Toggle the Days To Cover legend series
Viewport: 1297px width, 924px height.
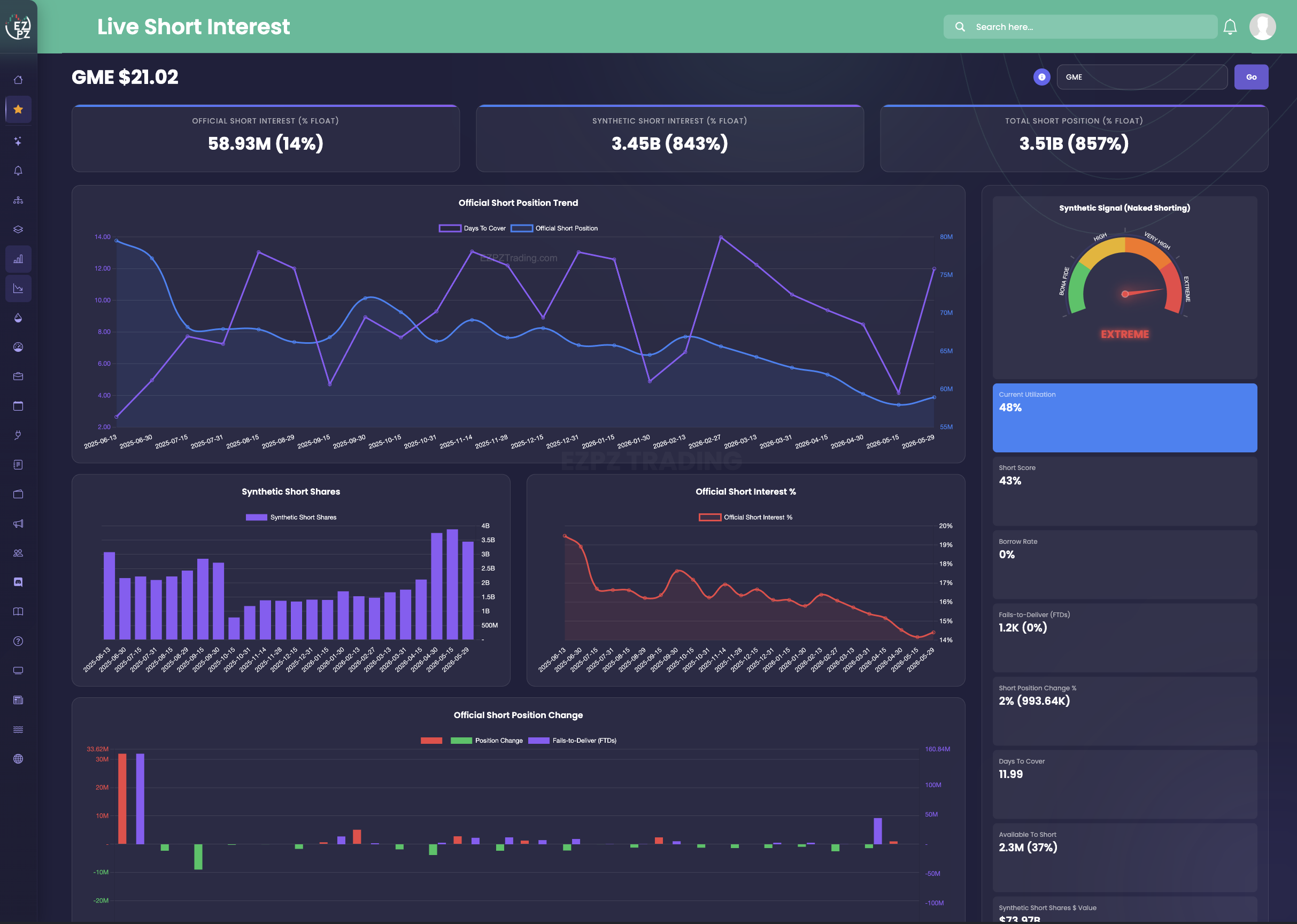[472, 228]
